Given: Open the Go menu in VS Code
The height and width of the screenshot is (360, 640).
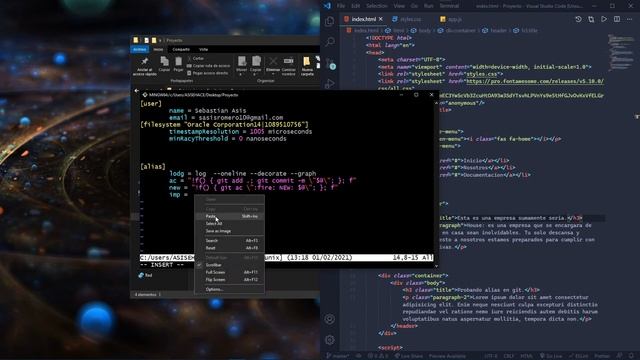Looking at the screenshot, I should (x=414, y=6).
